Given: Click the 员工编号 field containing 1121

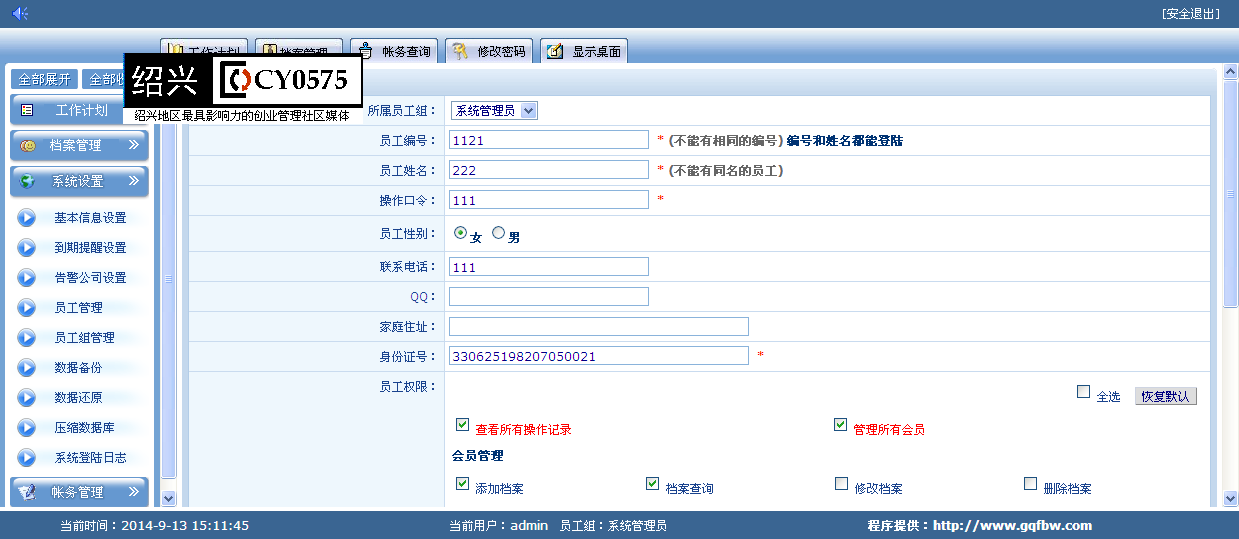Looking at the screenshot, I should (x=549, y=140).
